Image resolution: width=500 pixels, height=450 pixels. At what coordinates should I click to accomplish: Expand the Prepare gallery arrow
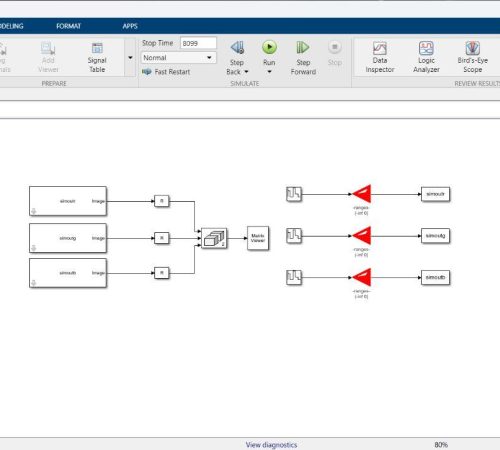pyautogui.click(x=130, y=58)
